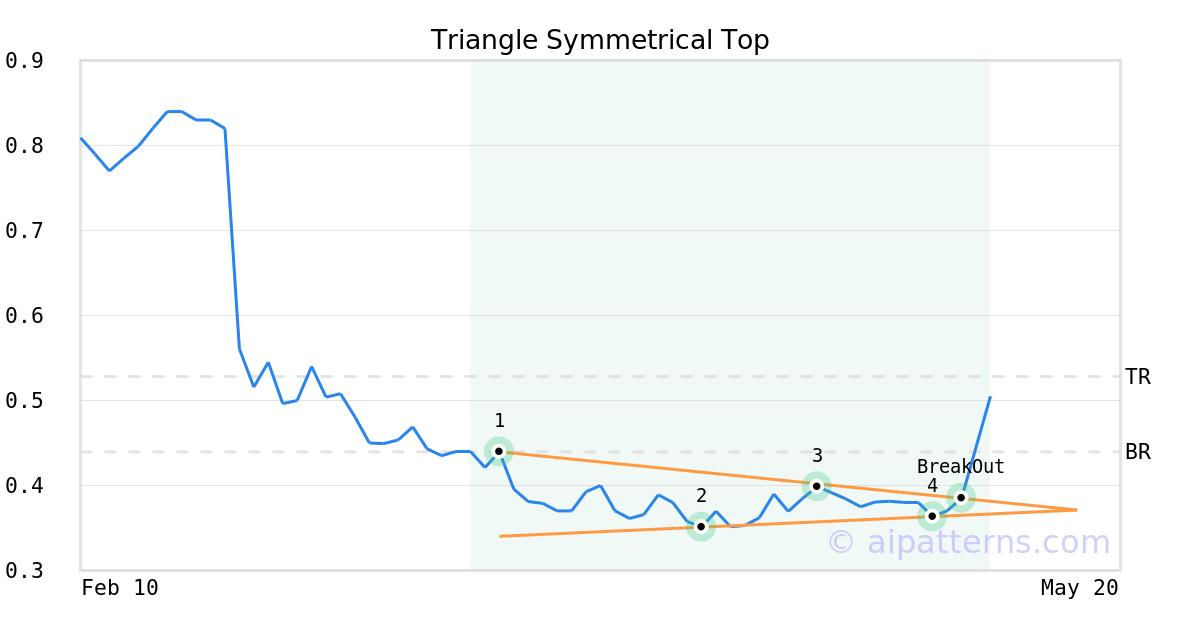
Task: Click the 0.3 y-axis label
Action: 24,571
